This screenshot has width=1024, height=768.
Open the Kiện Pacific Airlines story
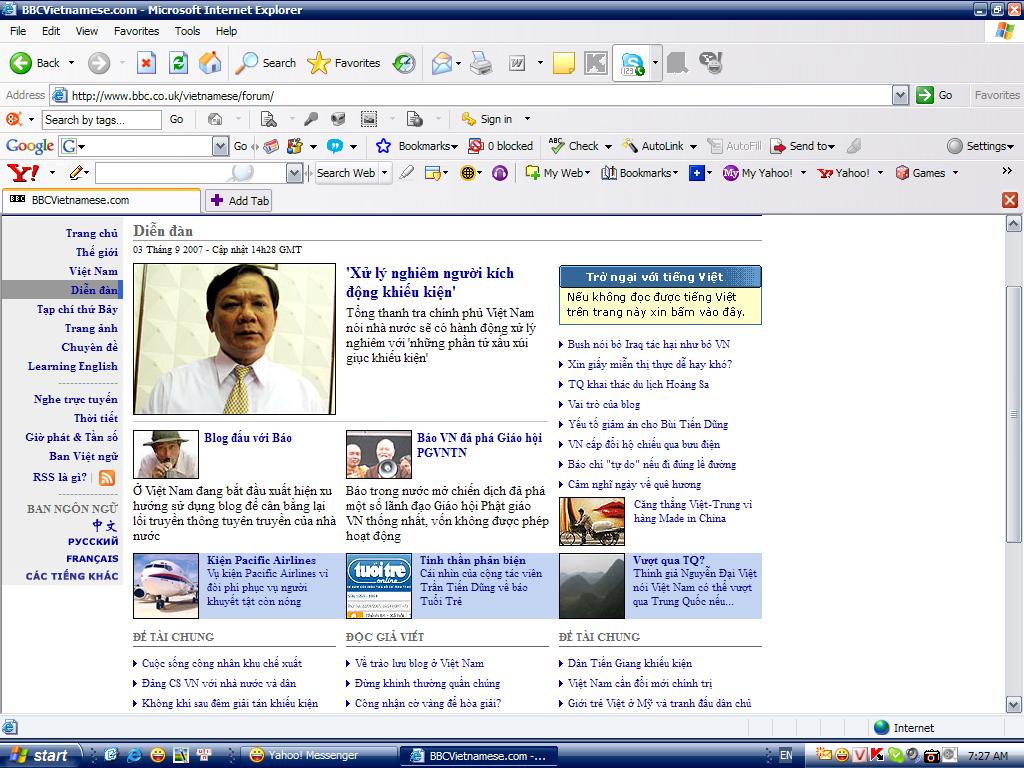261,560
